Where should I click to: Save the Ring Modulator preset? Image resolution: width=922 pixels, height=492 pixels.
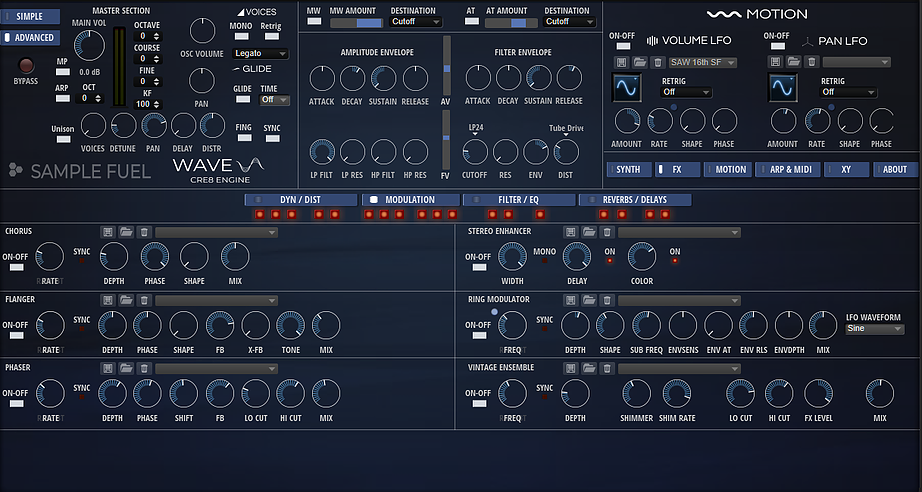point(570,300)
